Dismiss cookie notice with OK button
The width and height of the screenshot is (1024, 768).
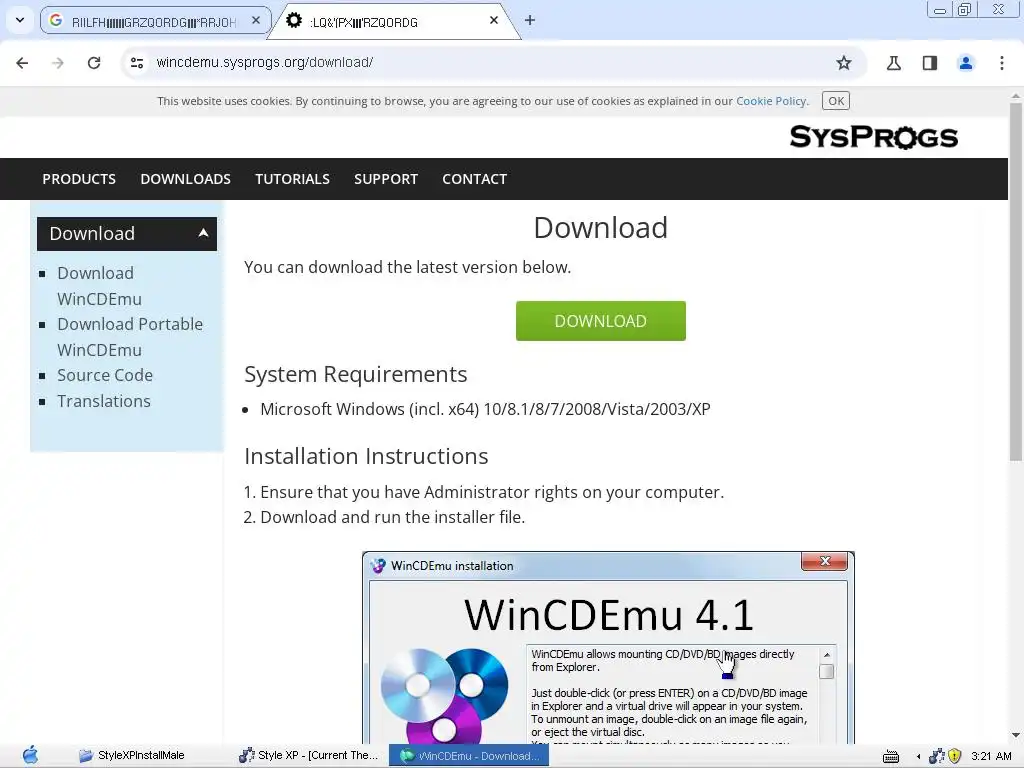(836, 101)
